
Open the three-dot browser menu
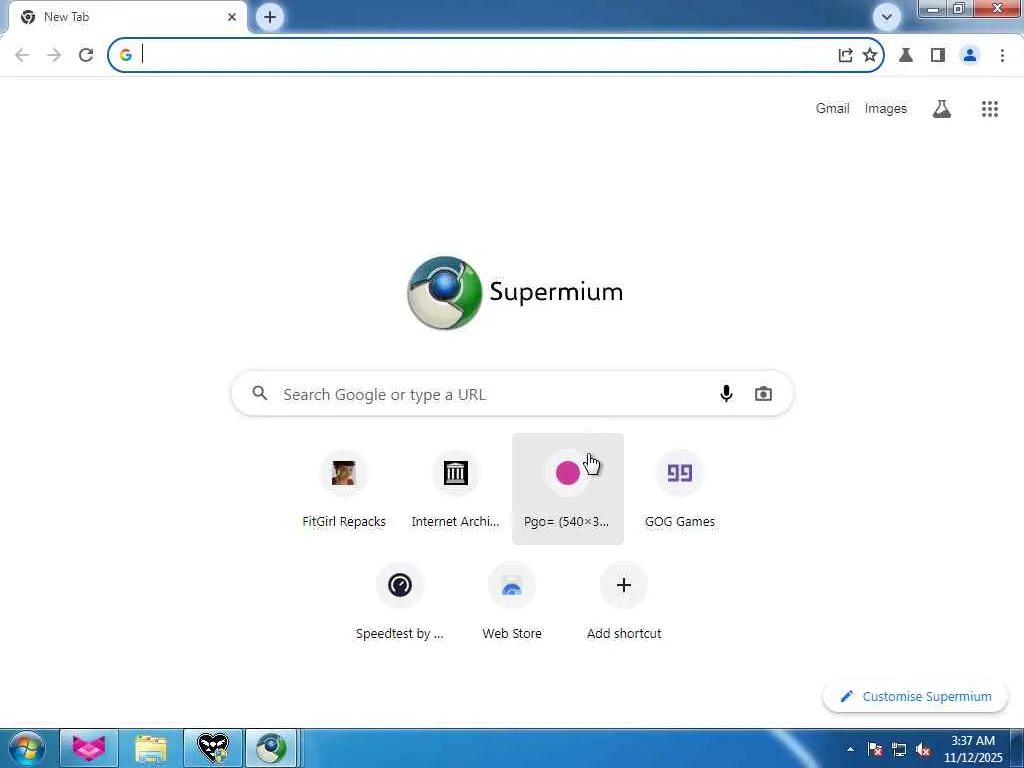[1002, 55]
